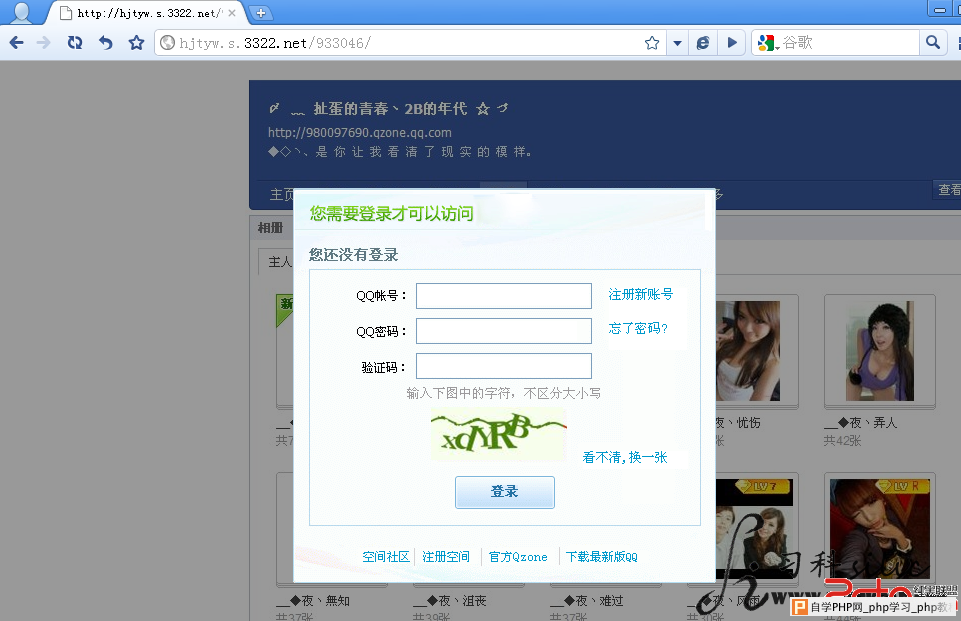This screenshot has height=621, width=961.
Task: Close the hjtyw.s.3322.net tab
Action: pyautogui.click(x=232, y=13)
